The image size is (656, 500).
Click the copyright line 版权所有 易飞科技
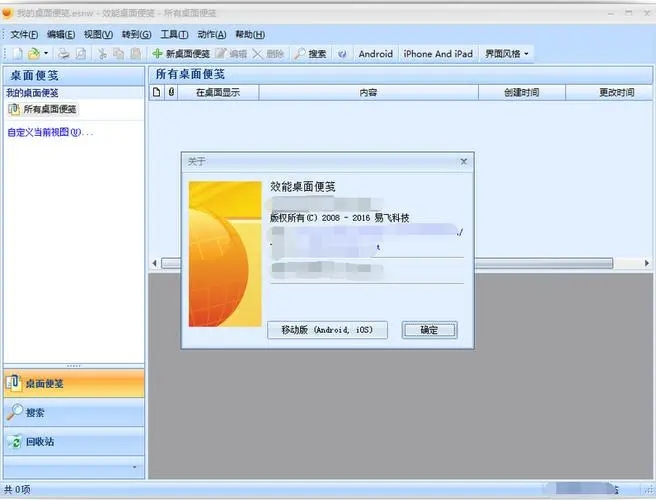click(x=339, y=218)
